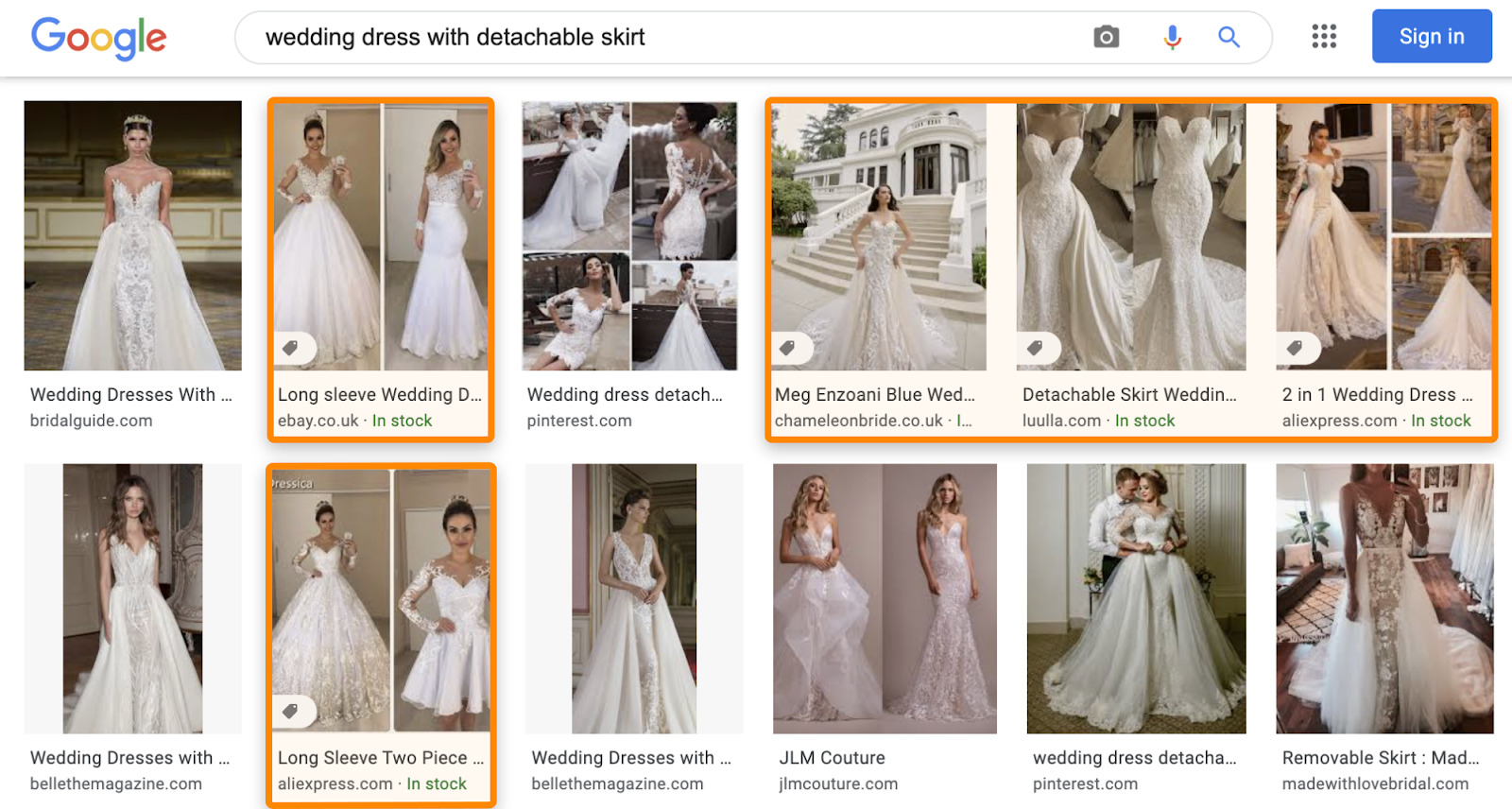Open the Wedding dress detach... Pinterest collage
Image resolution: width=1512 pixels, height=809 pixels.
tap(629, 235)
